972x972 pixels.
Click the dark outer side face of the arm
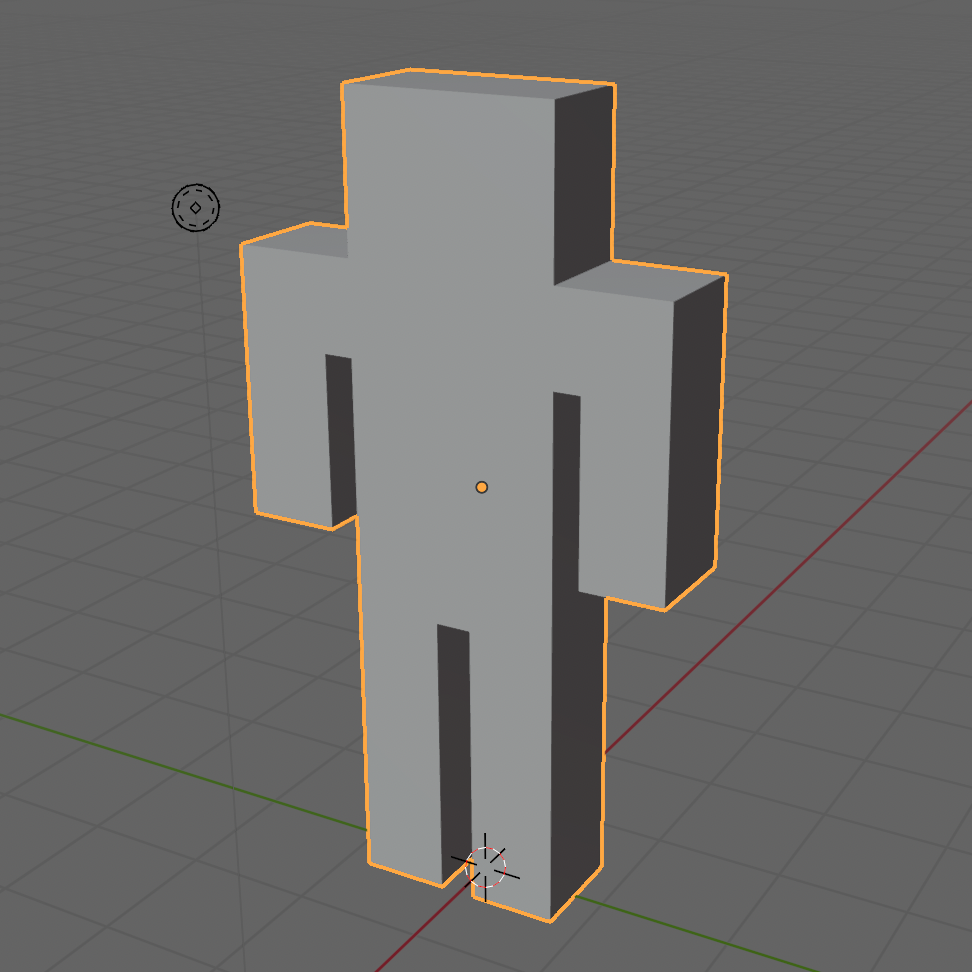[695, 440]
